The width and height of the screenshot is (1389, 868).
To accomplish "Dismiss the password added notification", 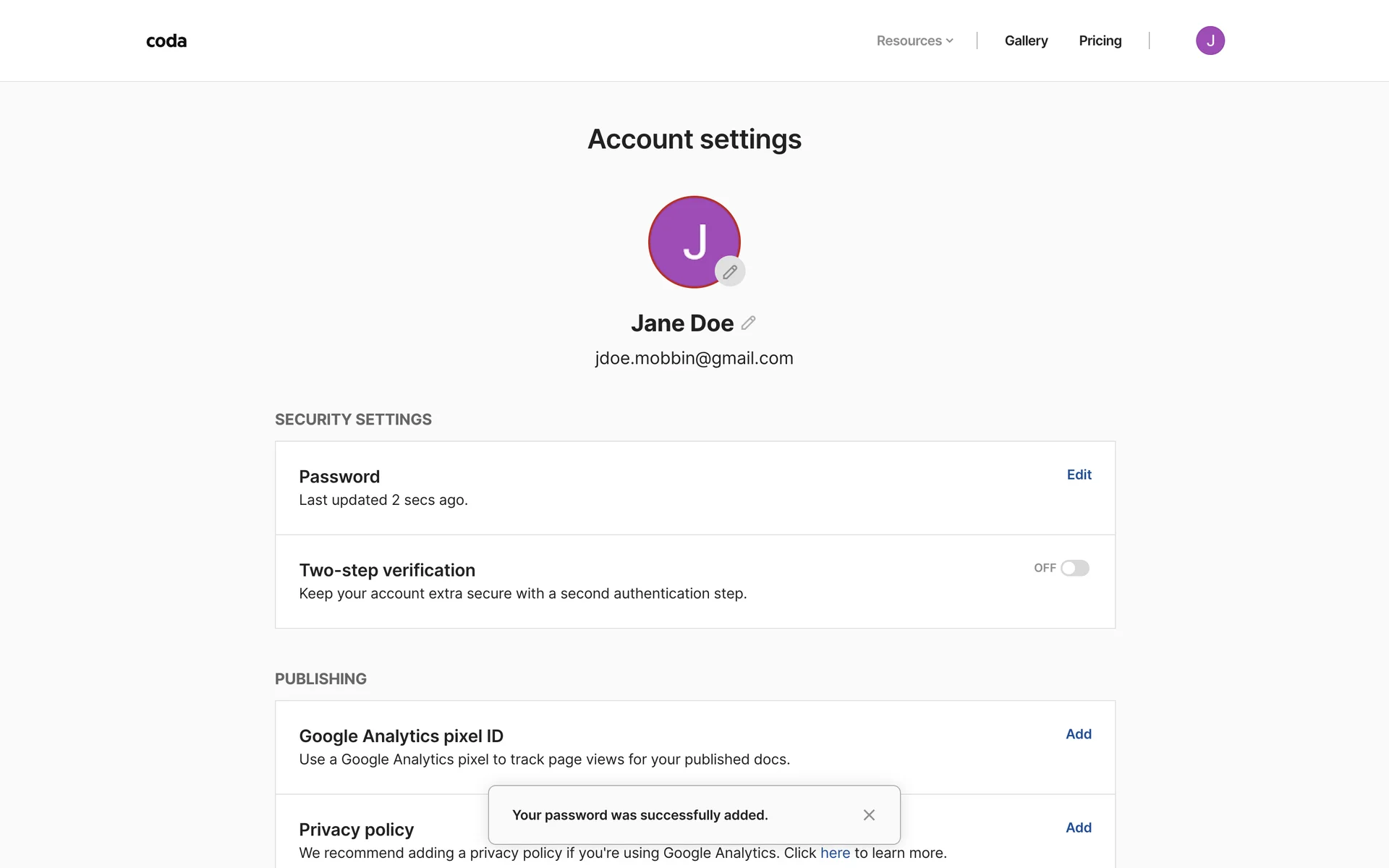I will point(869,815).
